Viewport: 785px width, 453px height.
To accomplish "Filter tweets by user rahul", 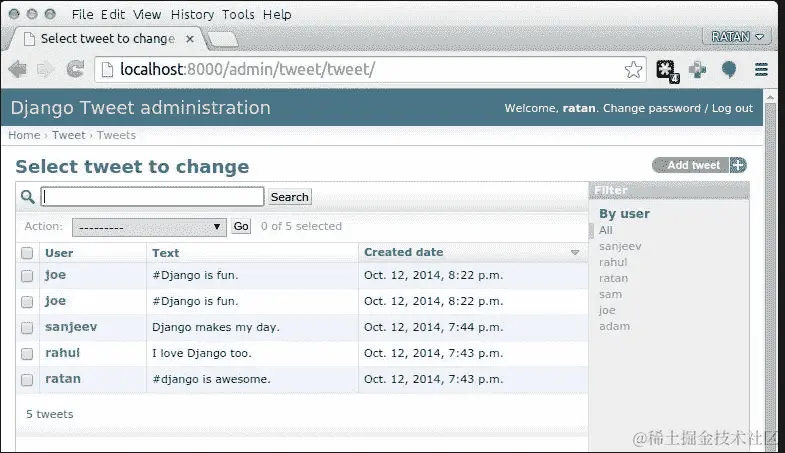I will pyautogui.click(x=613, y=262).
